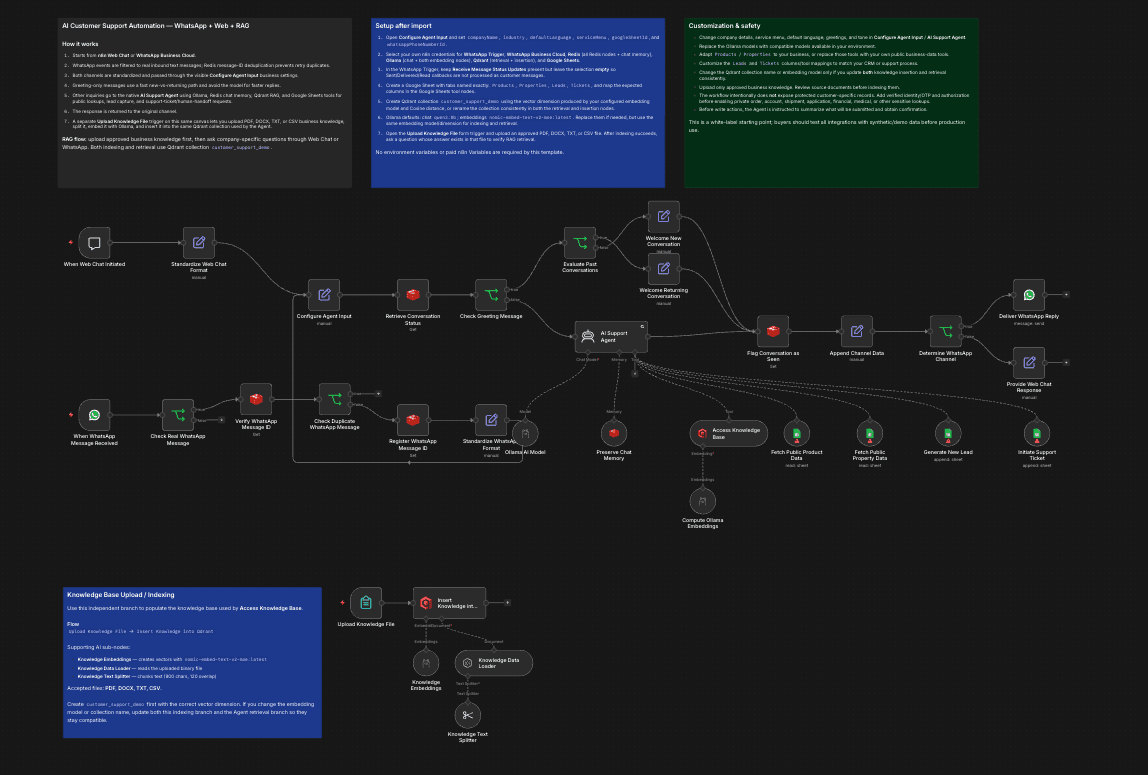
Task: Open the Provide Web Chat Response node
Action: pos(1029,363)
